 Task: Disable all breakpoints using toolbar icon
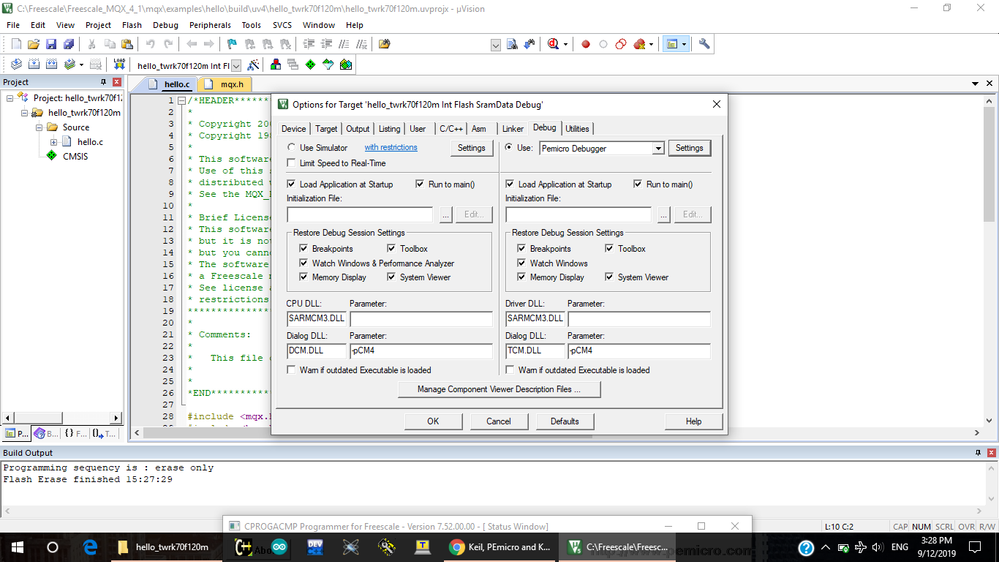(621, 44)
